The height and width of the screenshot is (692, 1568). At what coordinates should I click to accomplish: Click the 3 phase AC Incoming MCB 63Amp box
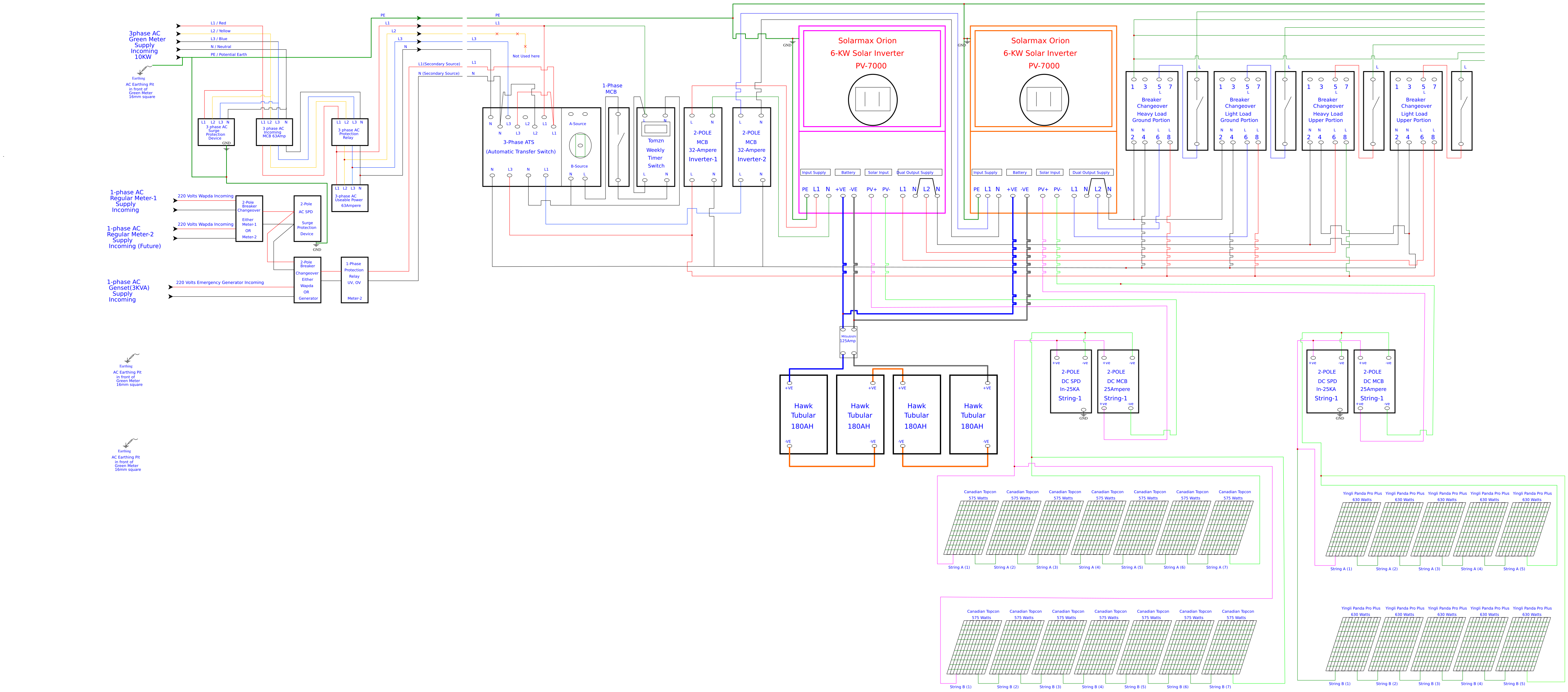[274, 132]
